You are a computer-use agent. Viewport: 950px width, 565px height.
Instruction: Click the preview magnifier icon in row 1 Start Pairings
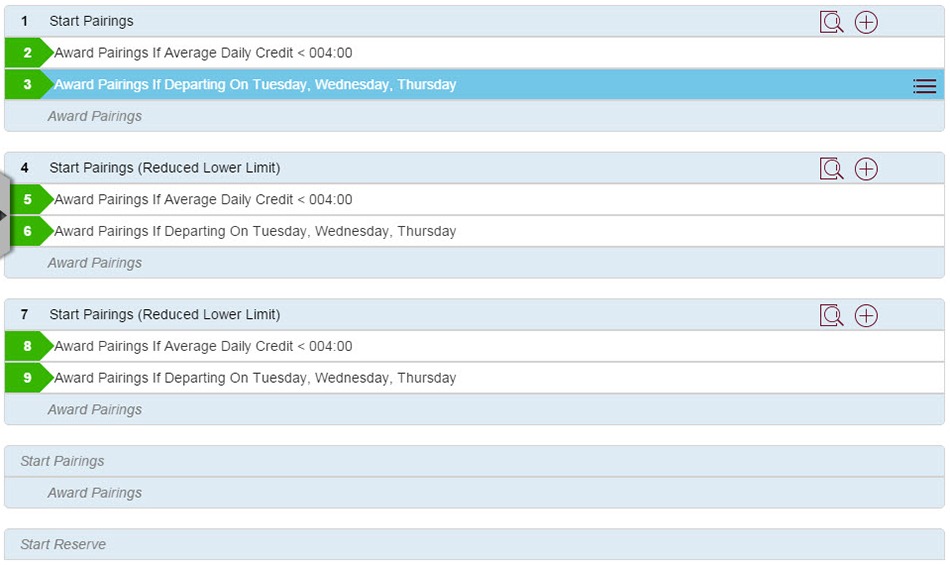click(831, 22)
